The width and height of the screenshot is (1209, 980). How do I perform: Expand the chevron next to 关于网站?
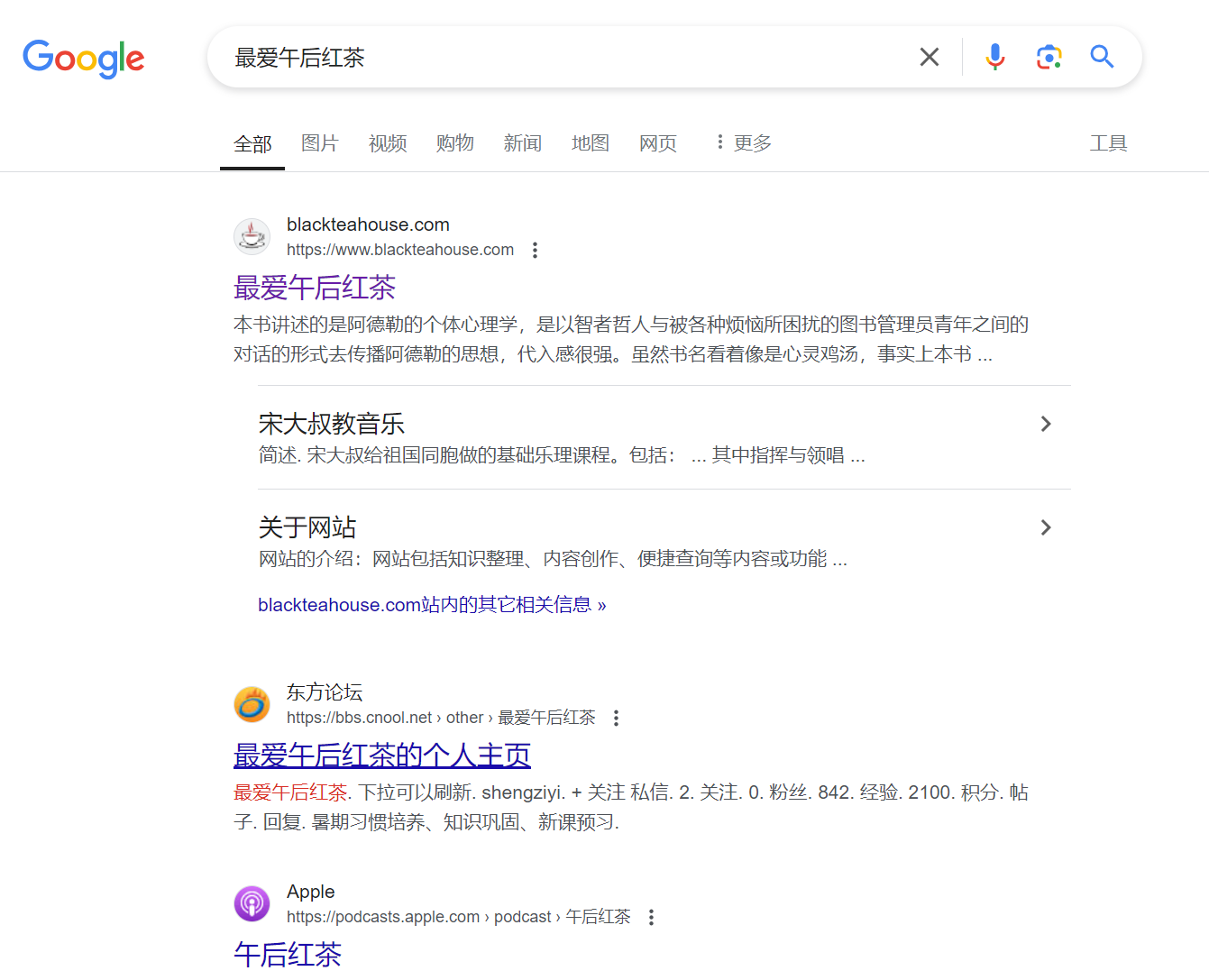pos(1046,527)
